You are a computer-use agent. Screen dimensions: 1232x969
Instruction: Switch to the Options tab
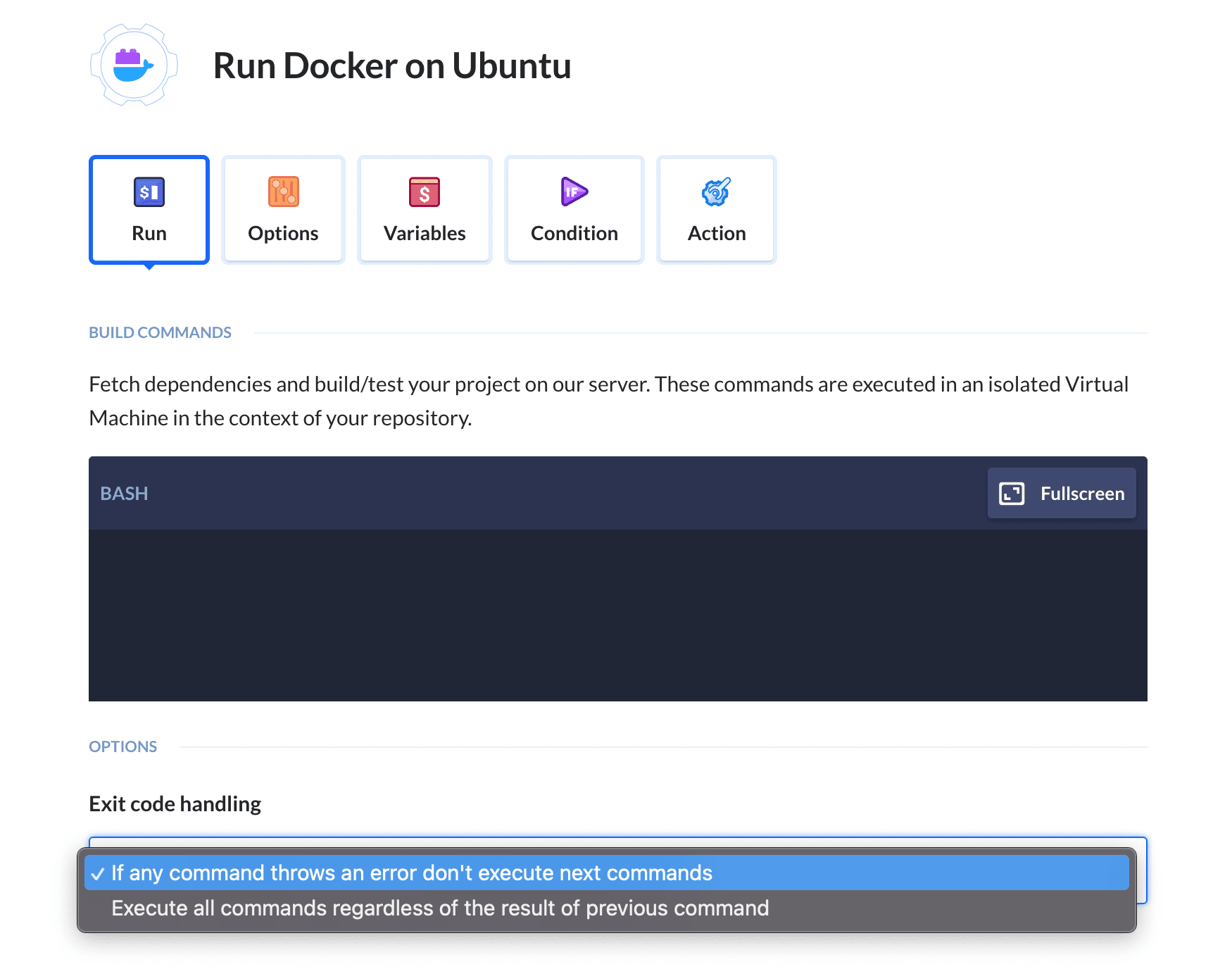pos(283,209)
